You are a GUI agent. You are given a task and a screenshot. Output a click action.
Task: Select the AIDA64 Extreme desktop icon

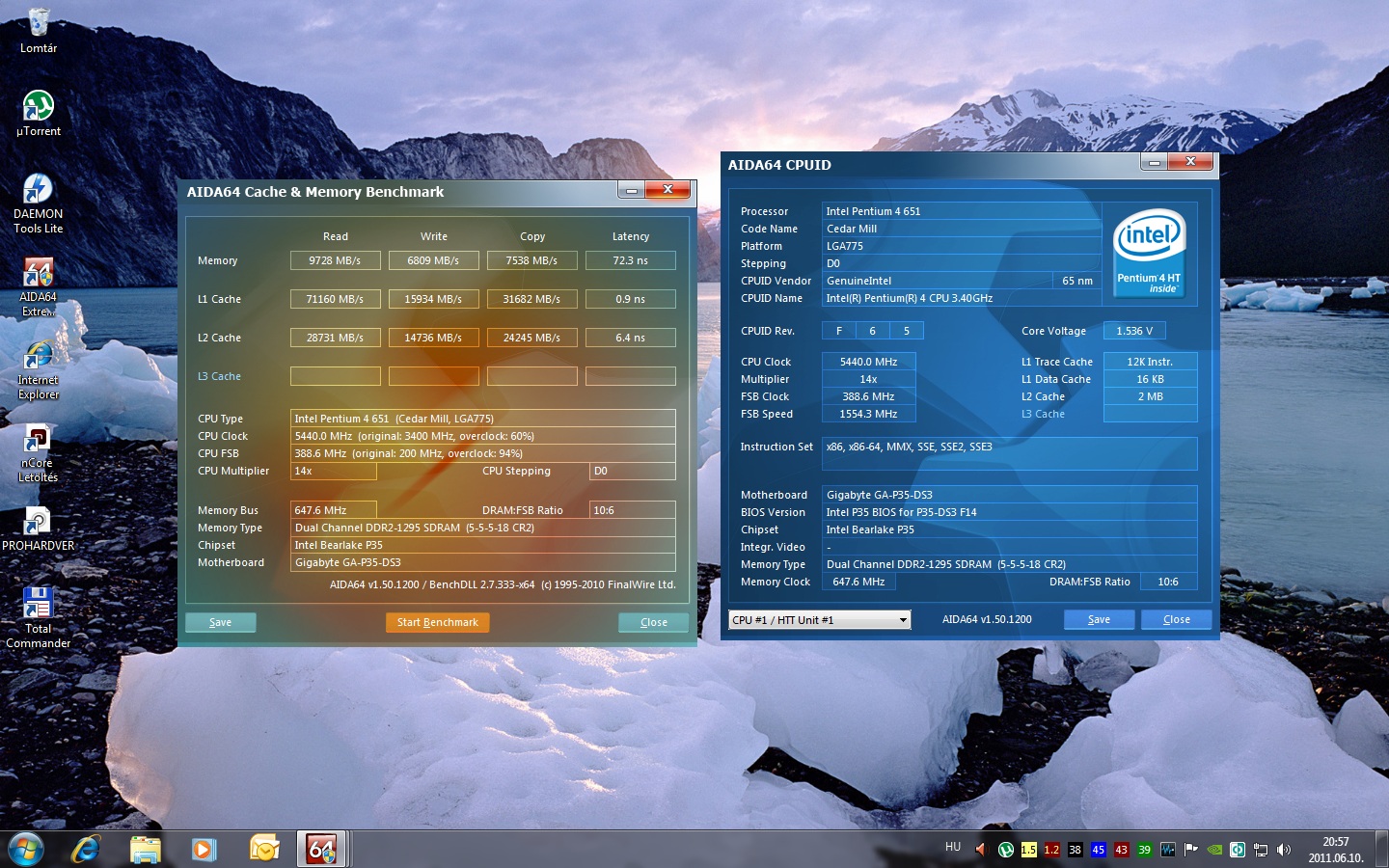coord(39,286)
